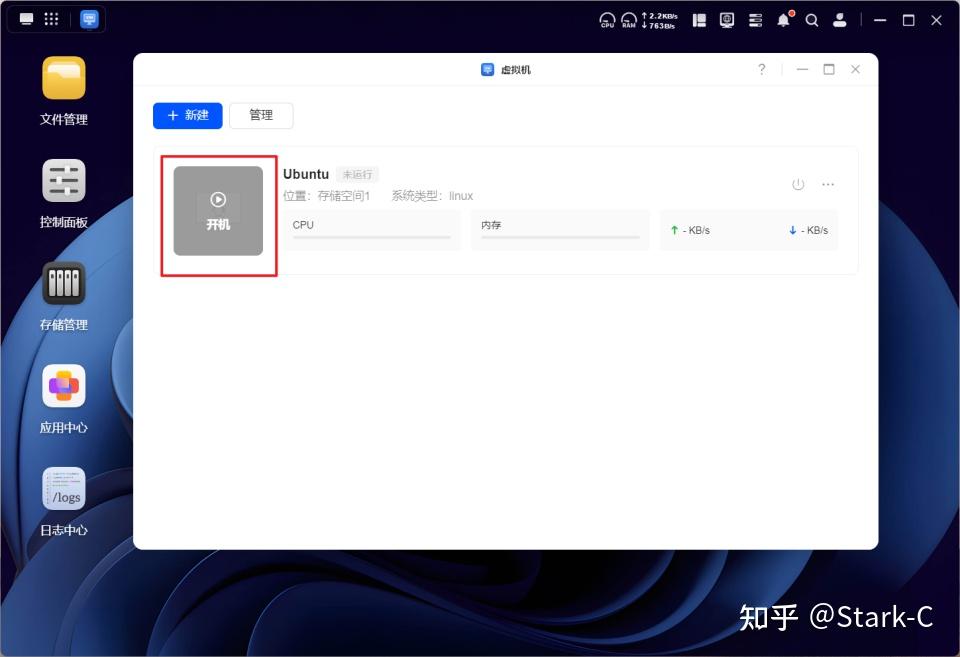Screen dimensions: 960x657
Task: Open Ubuntu more options ellipsis menu
Action: click(828, 184)
